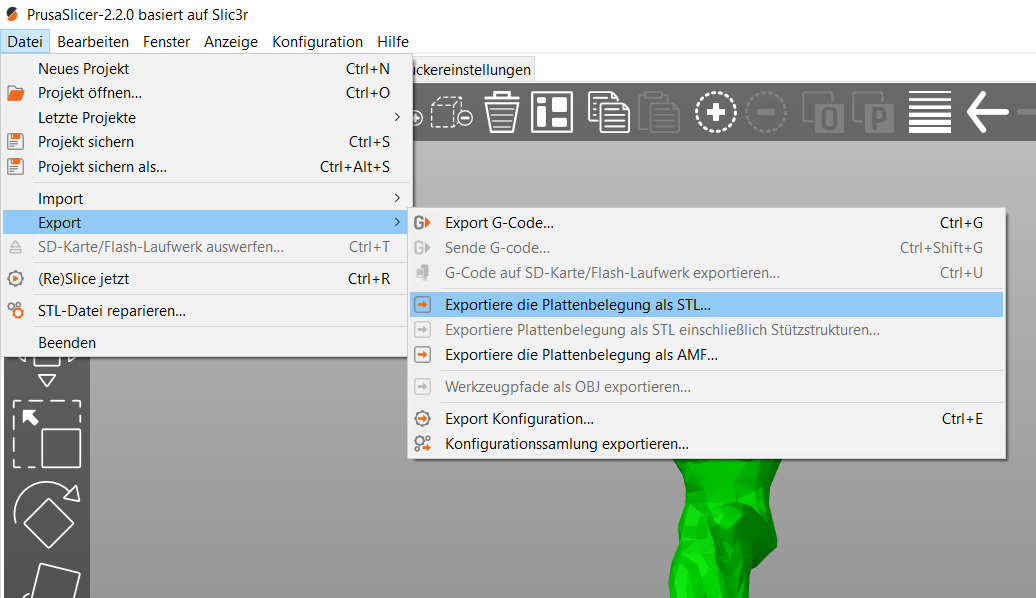Screen dimensions: 1036x598
Task: Click the arrow icon beside Plattenbelegung als STL
Action: (x=422, y=305)
